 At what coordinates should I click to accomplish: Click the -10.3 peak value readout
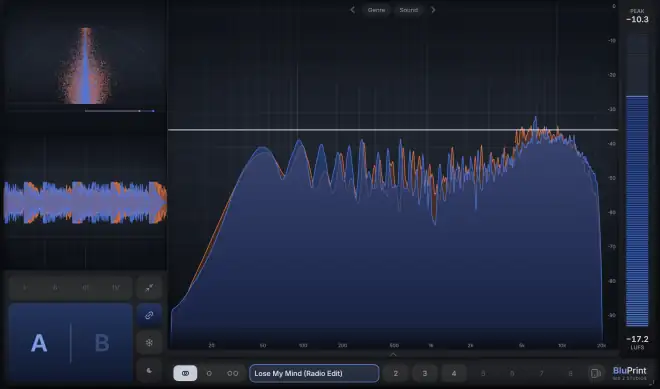tap(637, 19)
